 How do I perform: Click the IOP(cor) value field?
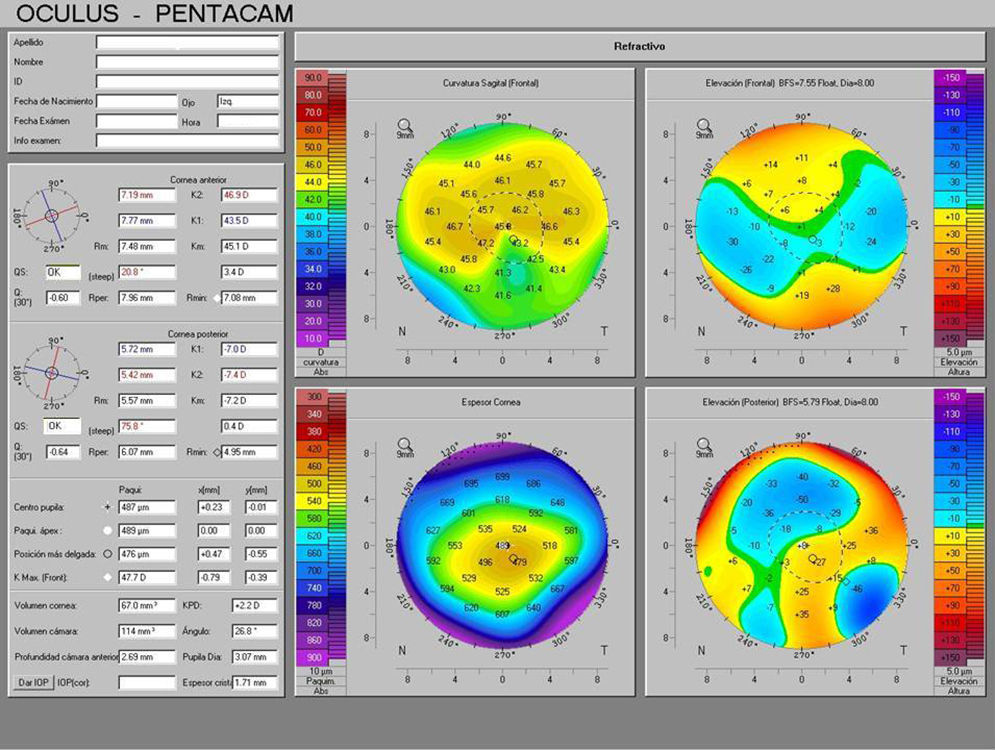147,682
